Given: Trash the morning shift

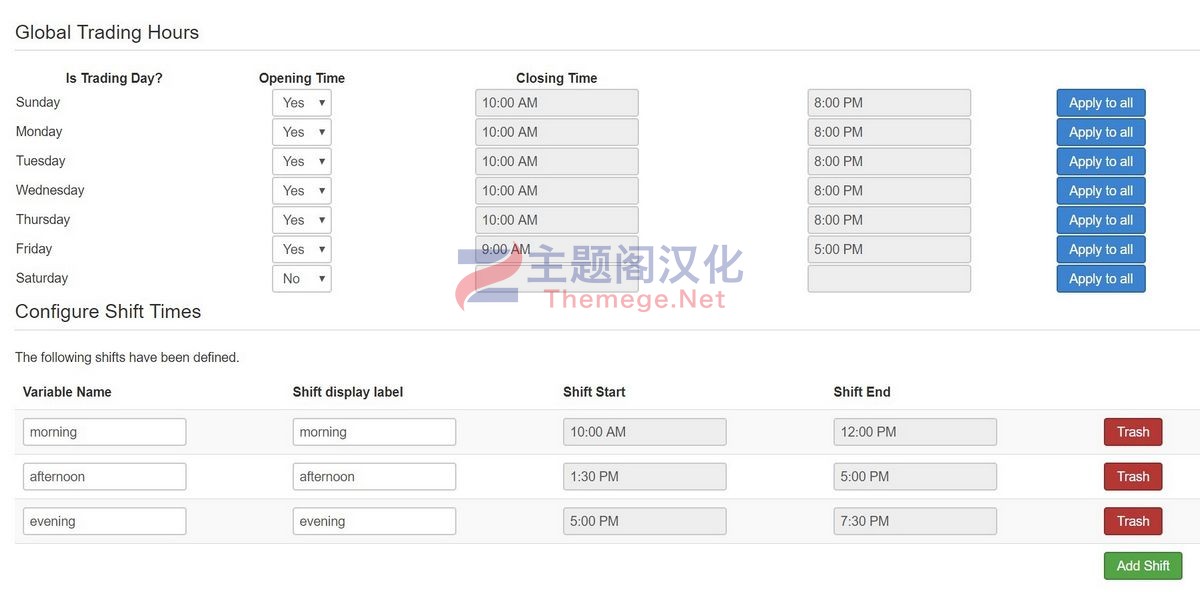Looking at the screenshot, I should pos(1133,432).
